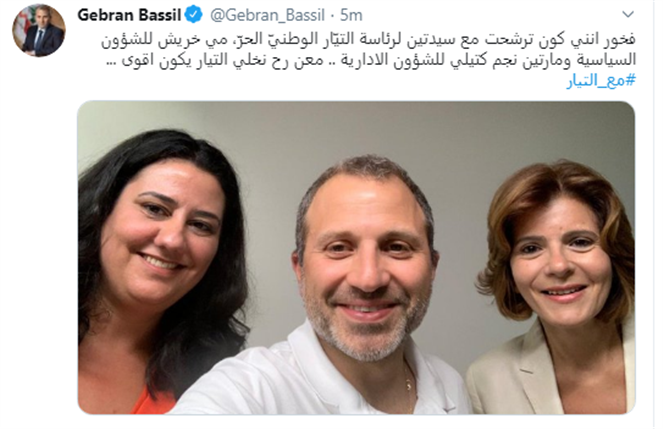
Task: Click the gold necklace on the man
Action: (x=408, y=384)
